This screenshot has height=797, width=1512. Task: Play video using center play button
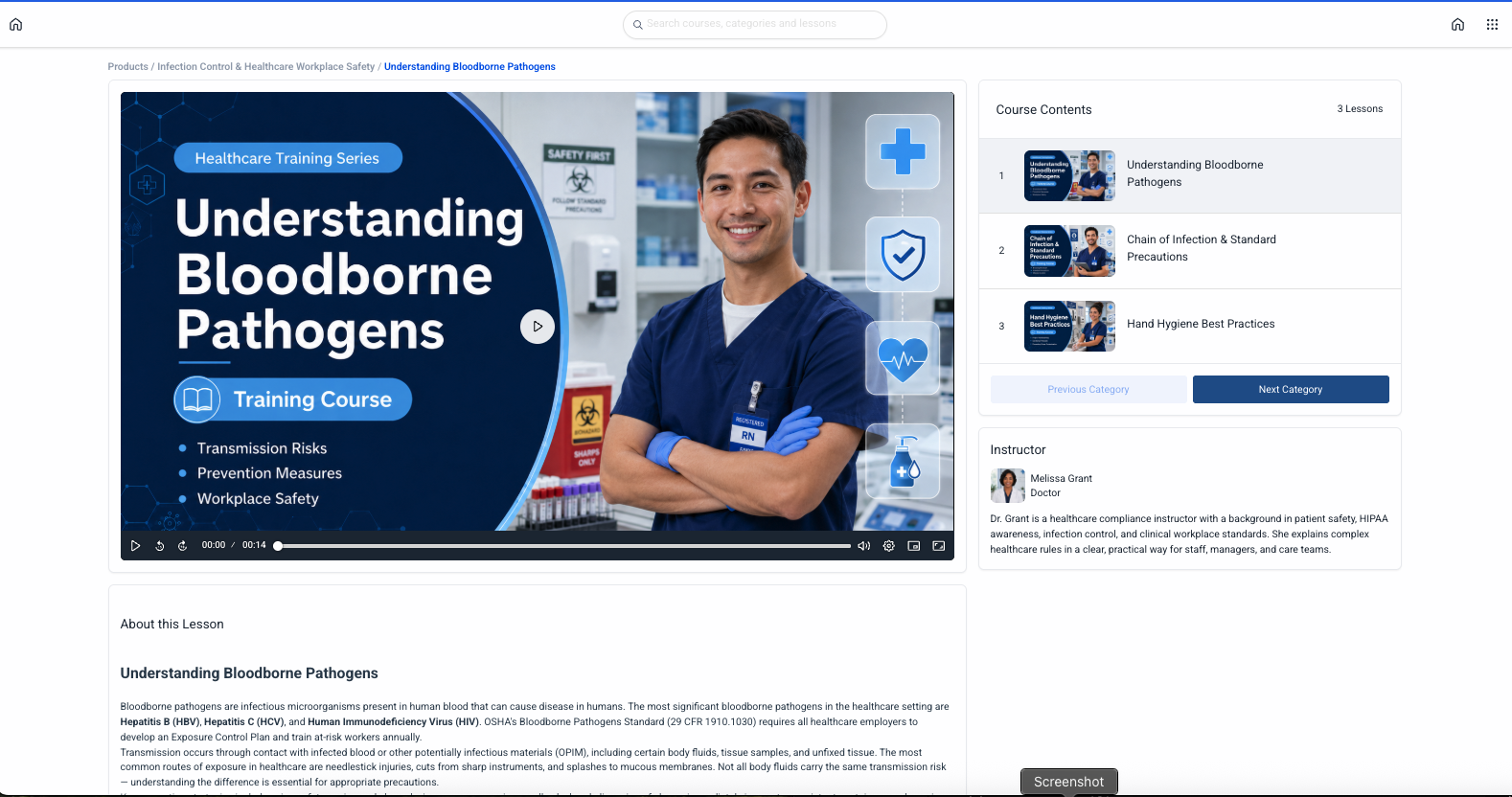pos(538,327)
